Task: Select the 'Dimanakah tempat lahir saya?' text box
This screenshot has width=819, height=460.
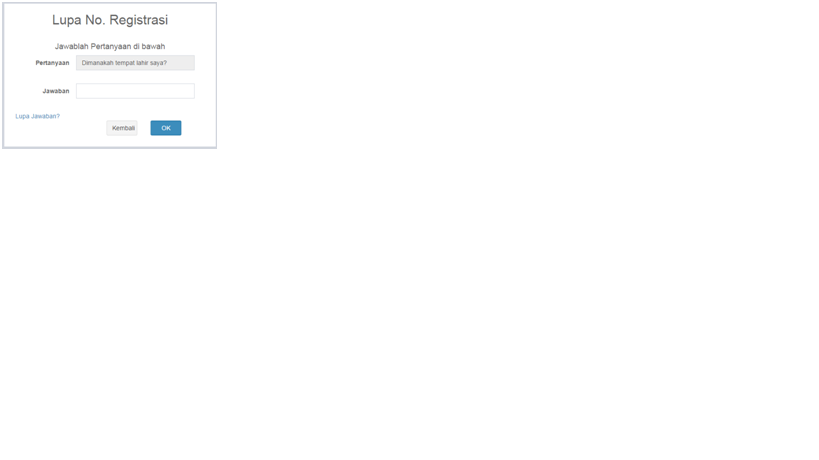Action: click(135, 63)
